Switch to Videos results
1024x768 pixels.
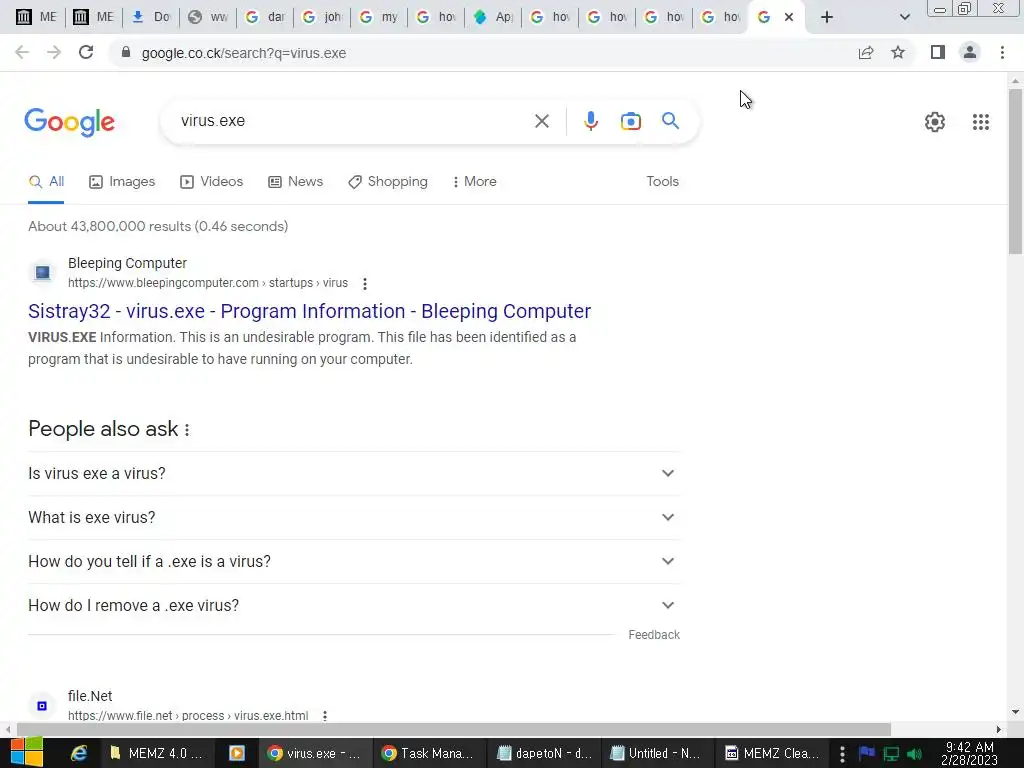tap(212, 182)
